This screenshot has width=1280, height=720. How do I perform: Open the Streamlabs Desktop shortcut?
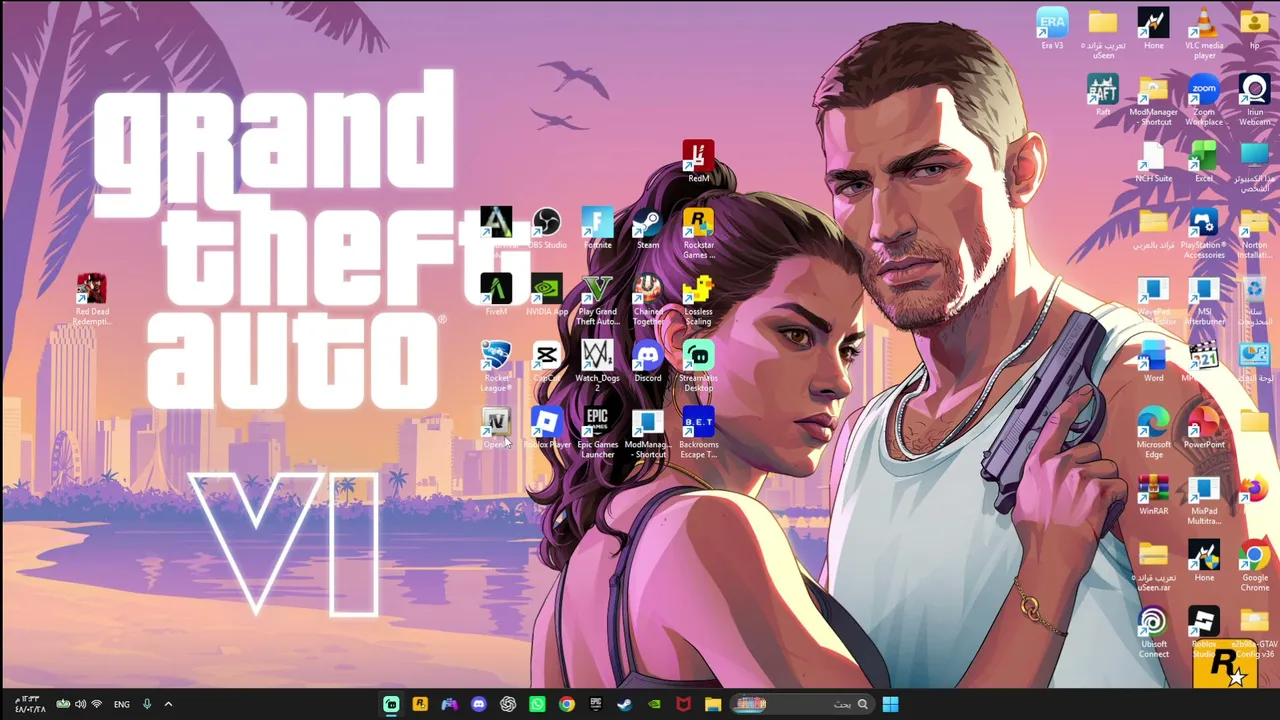pyautogui.click(x=698, y=366)
